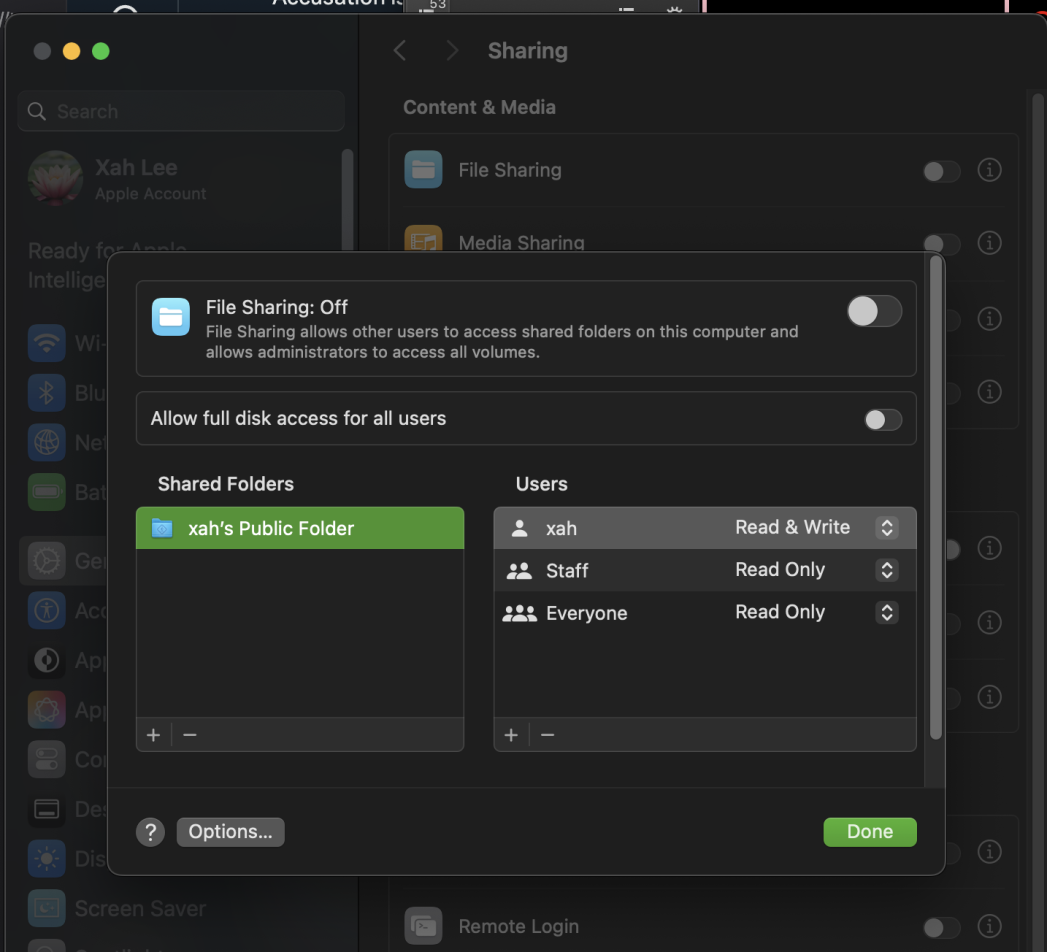Open Displays settings sun icon
This screenshot has height=952, width=1047.
click(x=47, y=859)
